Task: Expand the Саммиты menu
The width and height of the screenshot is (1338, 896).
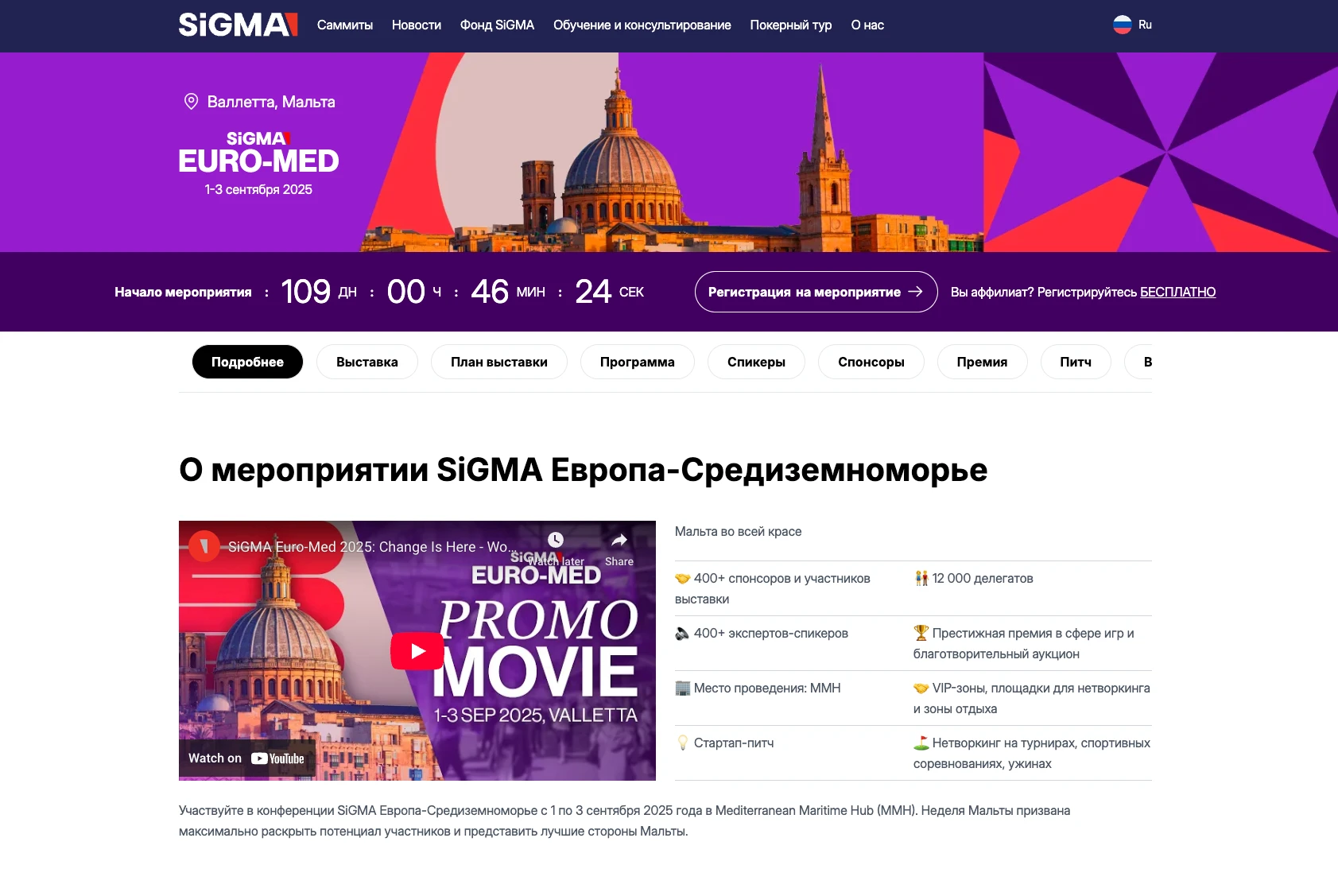Action: tap(345, 25)
